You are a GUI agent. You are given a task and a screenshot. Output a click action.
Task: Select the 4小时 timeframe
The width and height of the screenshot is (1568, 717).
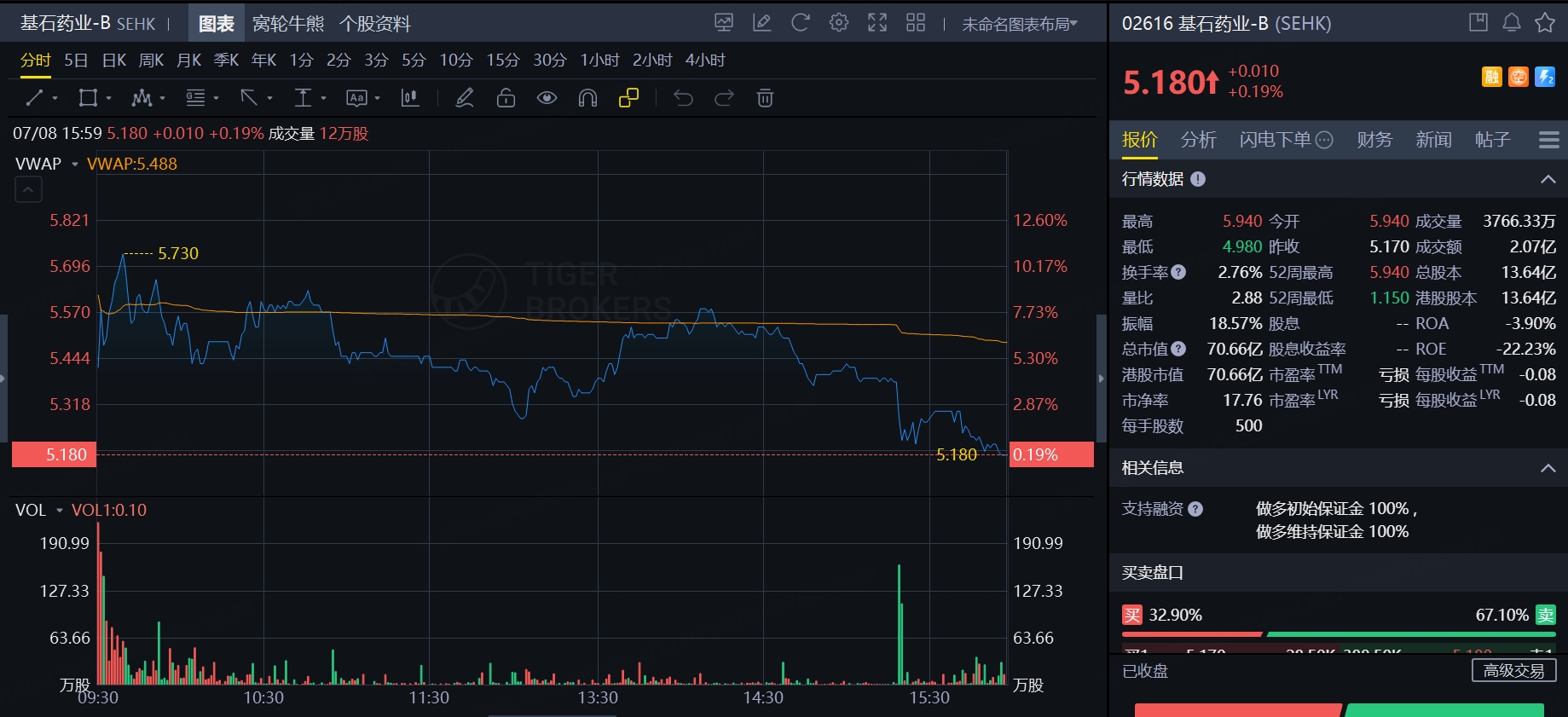pos(705,61)
